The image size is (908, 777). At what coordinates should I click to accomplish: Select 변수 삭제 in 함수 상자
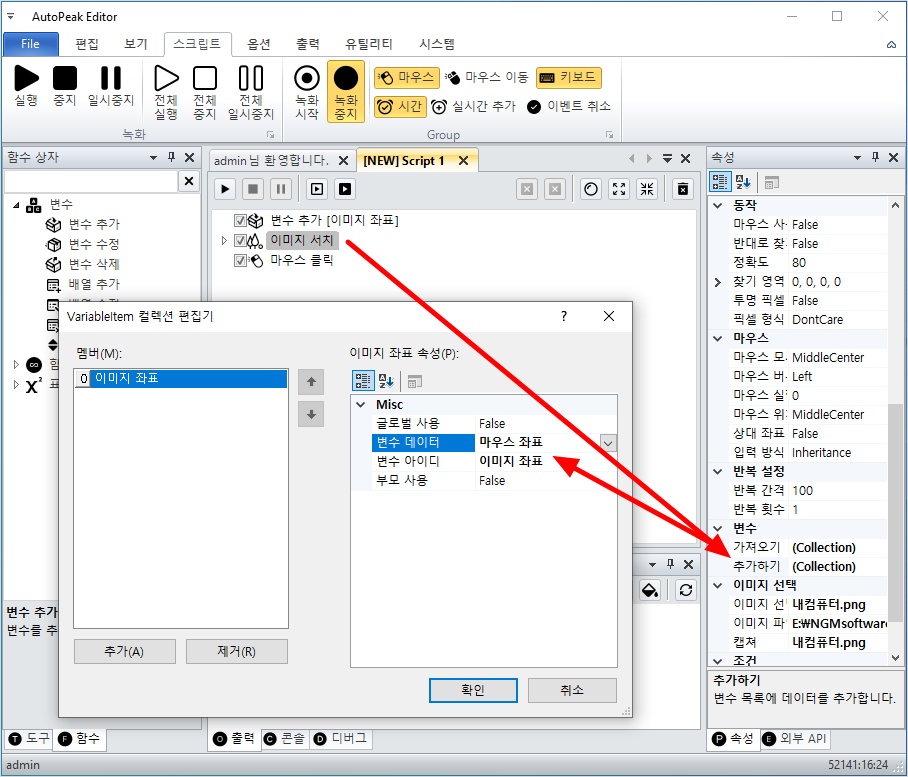pos(93,264)
